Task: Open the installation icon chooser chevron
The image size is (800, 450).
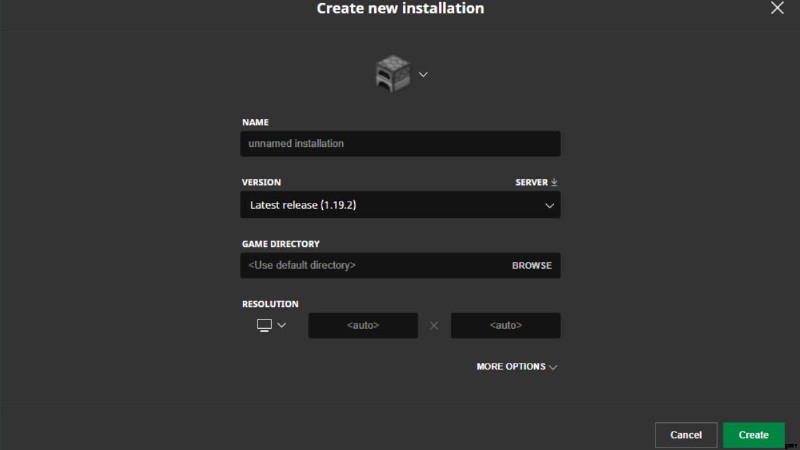Action: point(423,74)
